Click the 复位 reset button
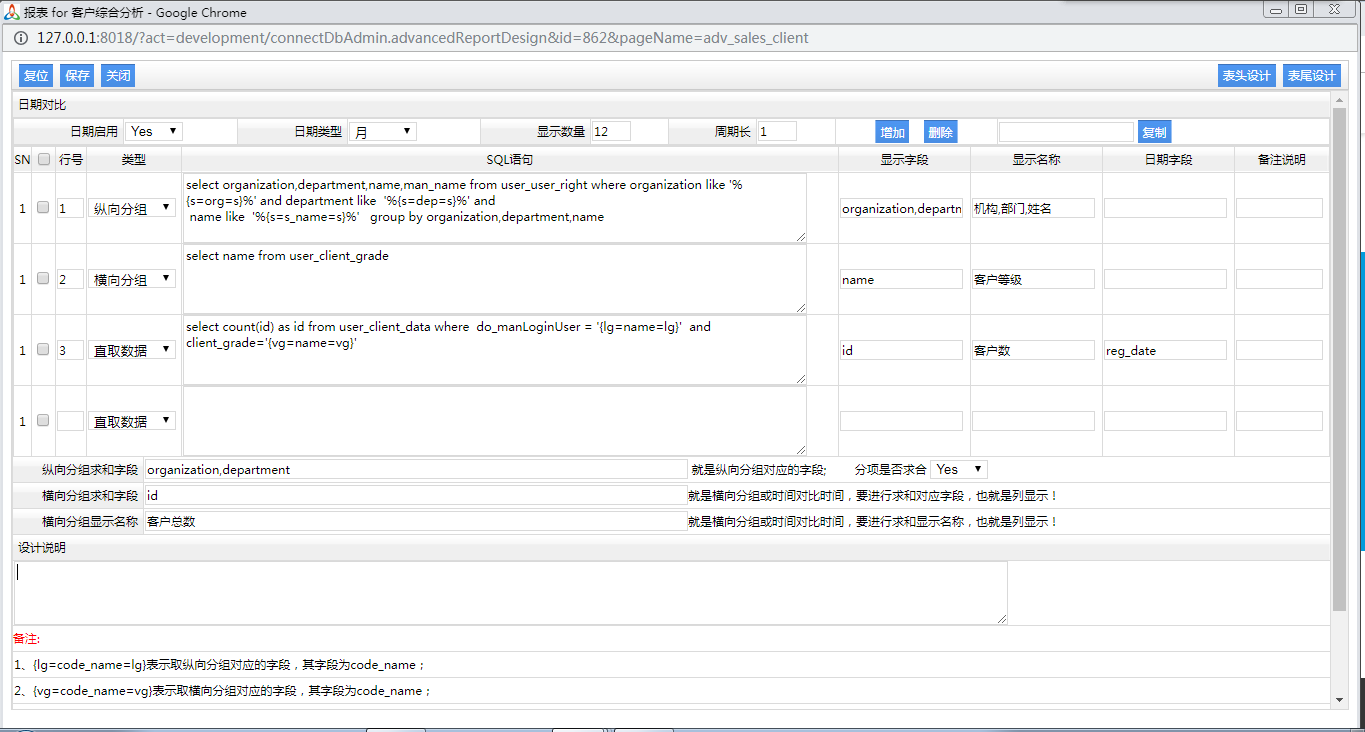Viewport: 1365px width, 732px height. click(36, 76)
